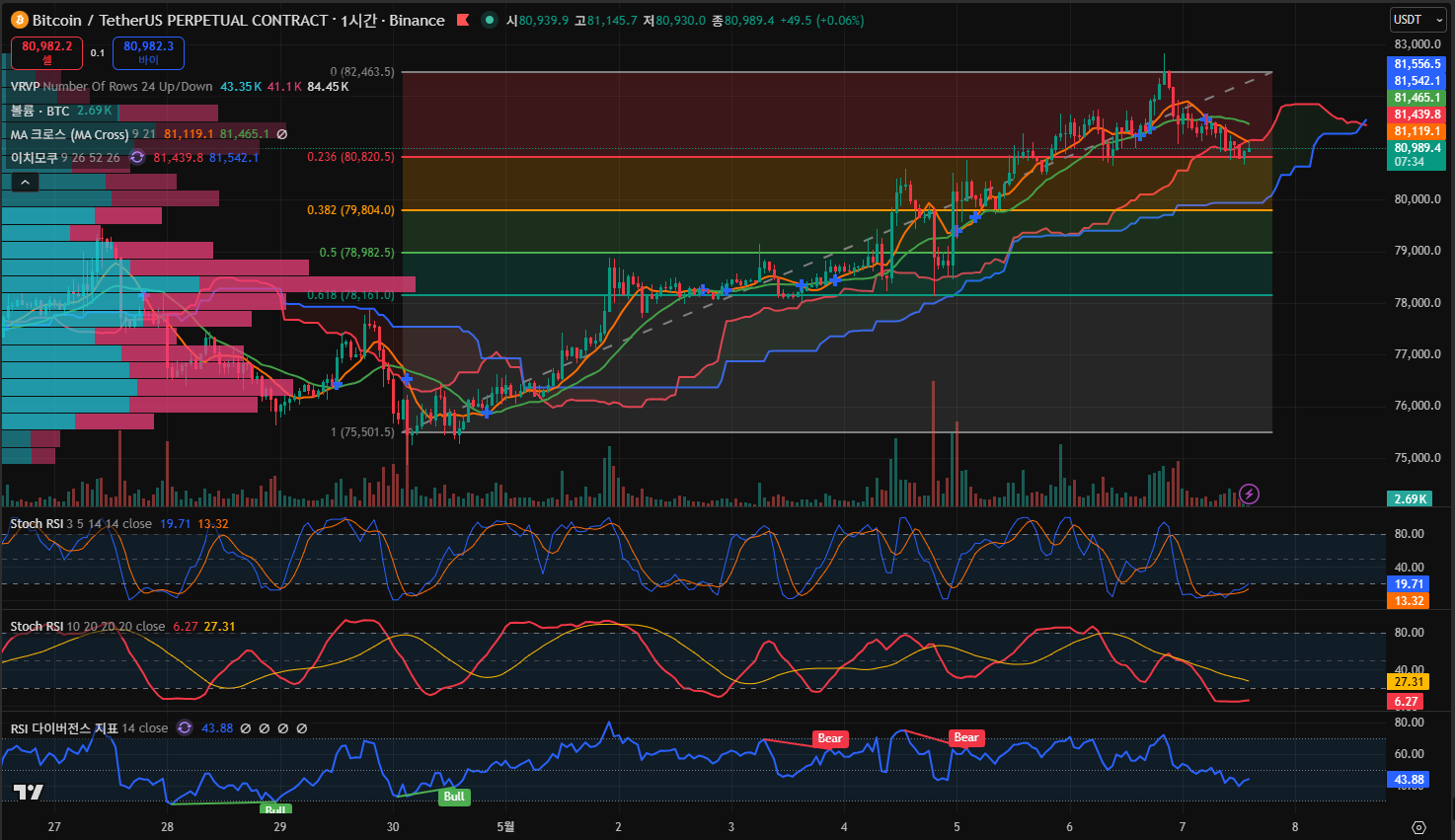Click the 43.35K up-volume value in VRVP legend
This screenshot has width=1455, height=840.
[241, 87]
